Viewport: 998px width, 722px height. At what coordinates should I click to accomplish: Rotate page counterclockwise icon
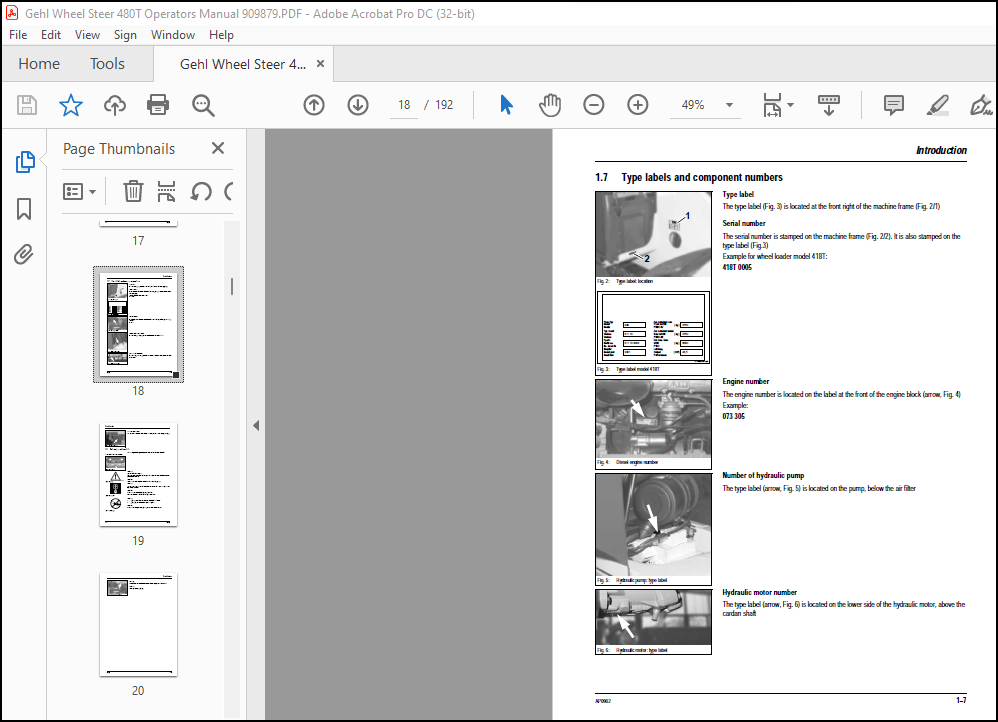(x=201, y=191)
